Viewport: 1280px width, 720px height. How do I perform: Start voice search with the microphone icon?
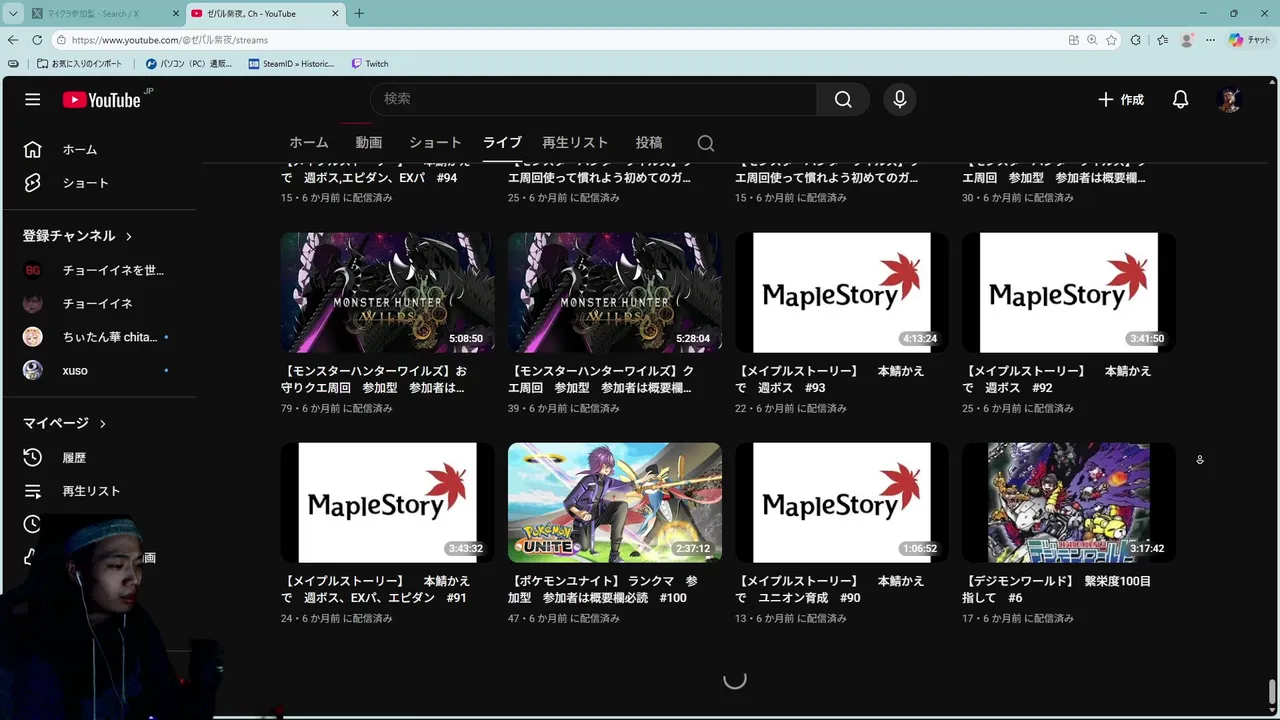(x=900, y=99)
